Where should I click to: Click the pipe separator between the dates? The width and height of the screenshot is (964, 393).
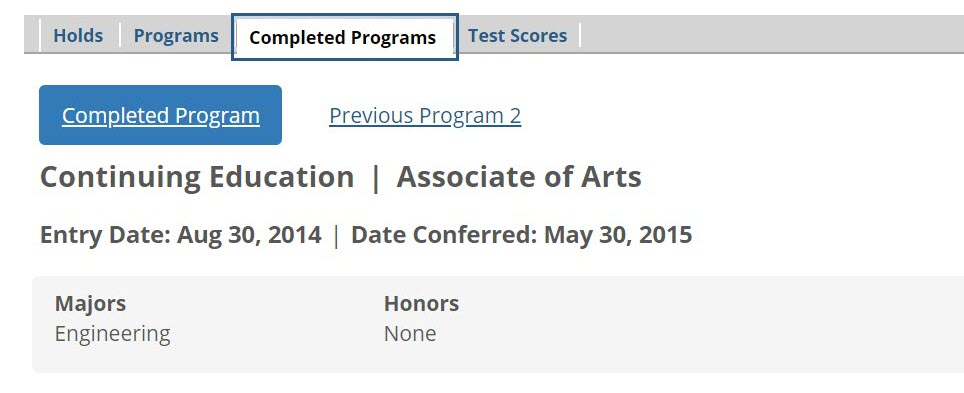pyautogui.click(x=336, y=236)
